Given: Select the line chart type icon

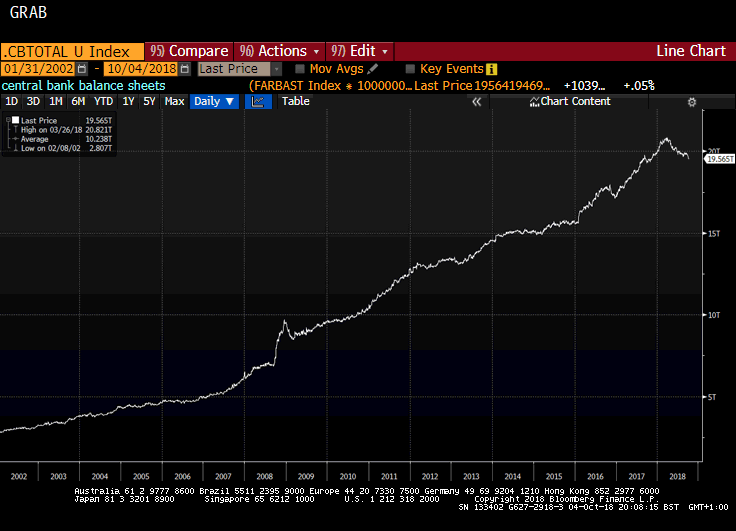Looking at the screenshot, I should 258,101.
